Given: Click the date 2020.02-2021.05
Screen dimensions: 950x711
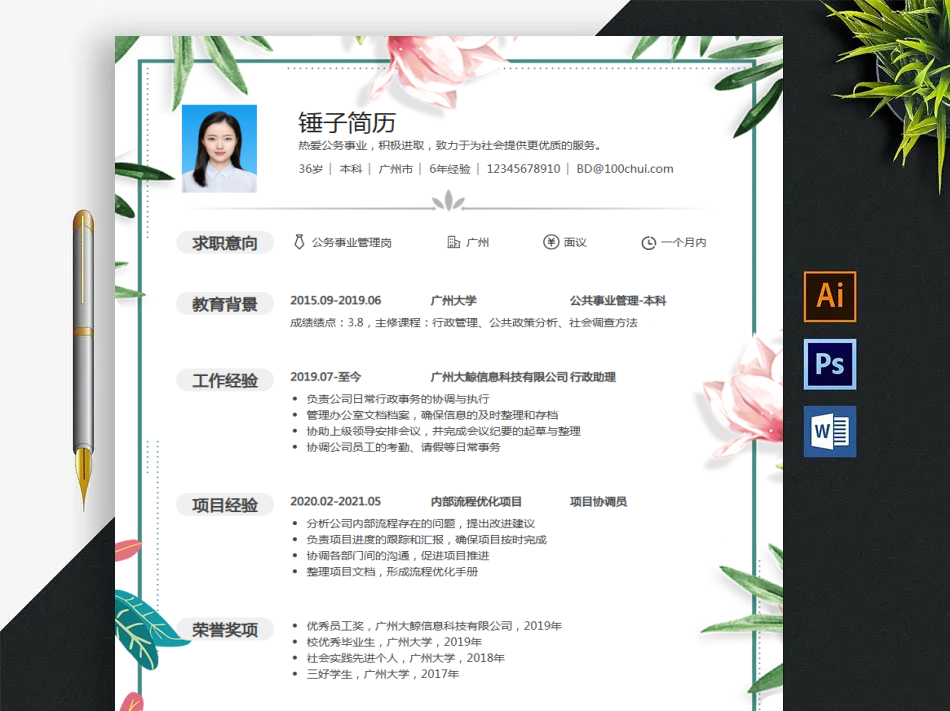Looking at the screenshot, I should coord(336,501).
